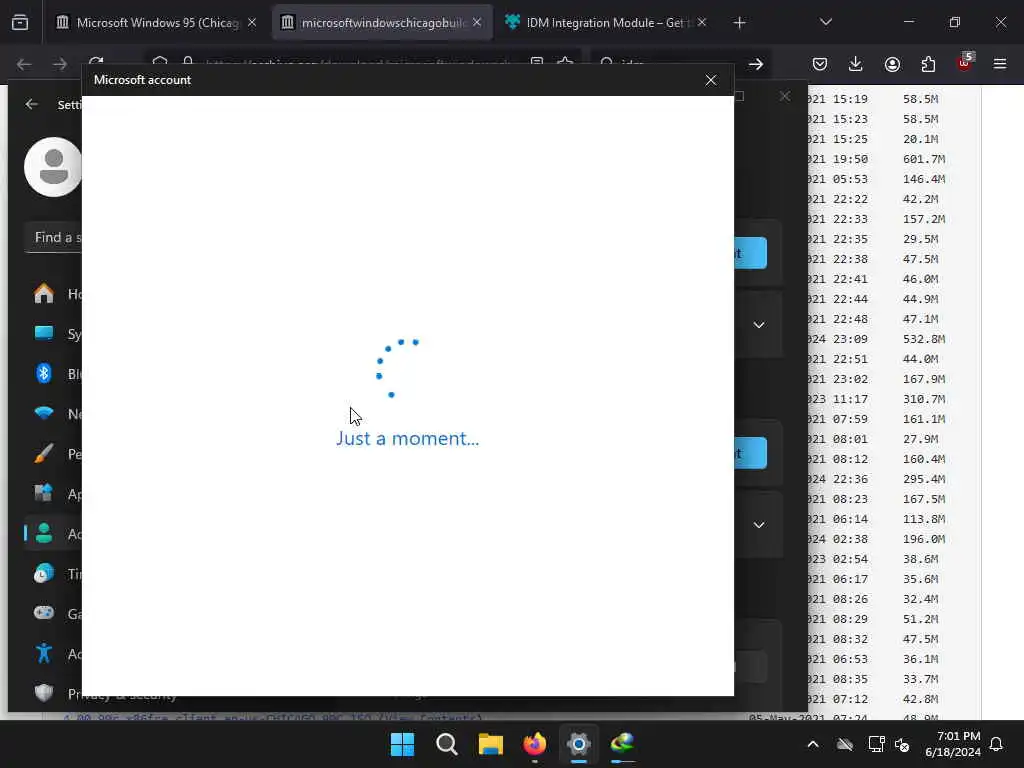The width and height of the screenshot is (1024, 768).
Task: Click timestamp 15:19 in file listing
Action: coord(850,99)
